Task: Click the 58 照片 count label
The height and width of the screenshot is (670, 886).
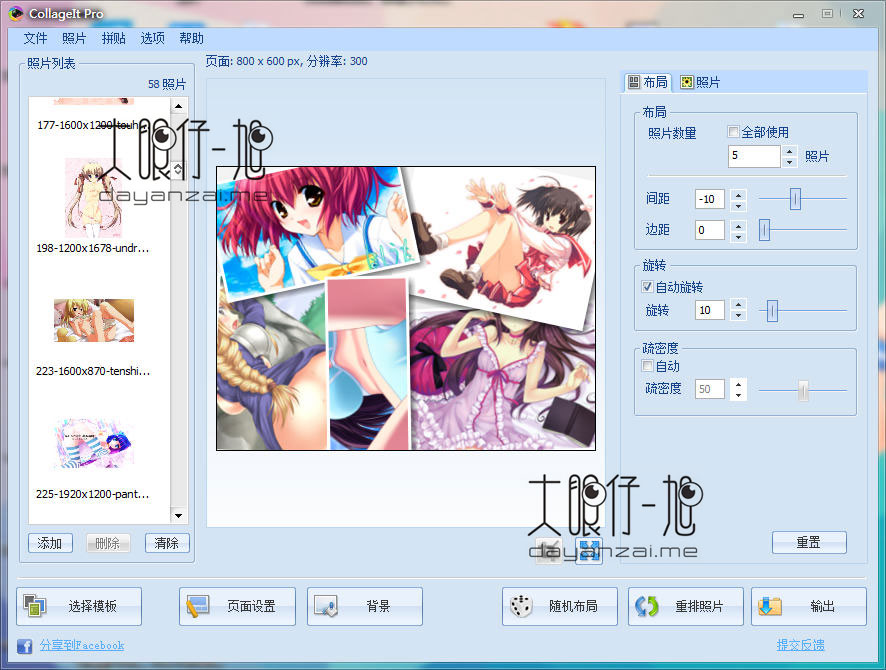Action: 167,84
